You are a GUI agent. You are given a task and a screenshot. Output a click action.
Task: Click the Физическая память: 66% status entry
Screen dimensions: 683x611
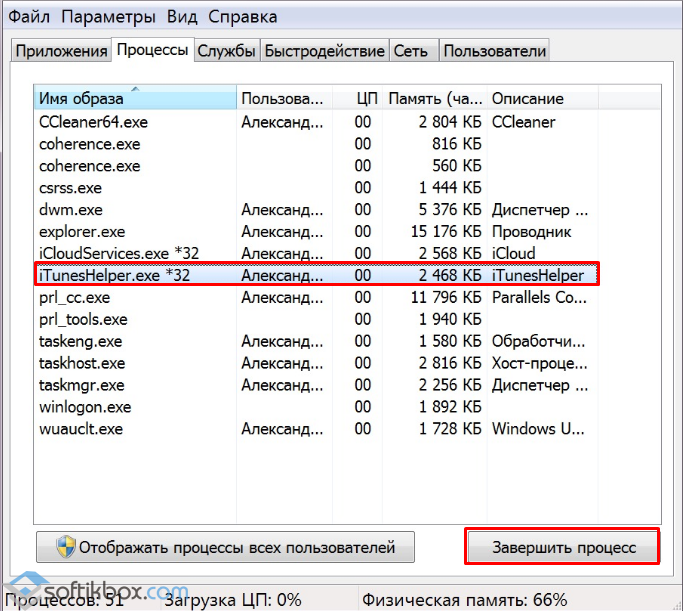tap(464, 600)
